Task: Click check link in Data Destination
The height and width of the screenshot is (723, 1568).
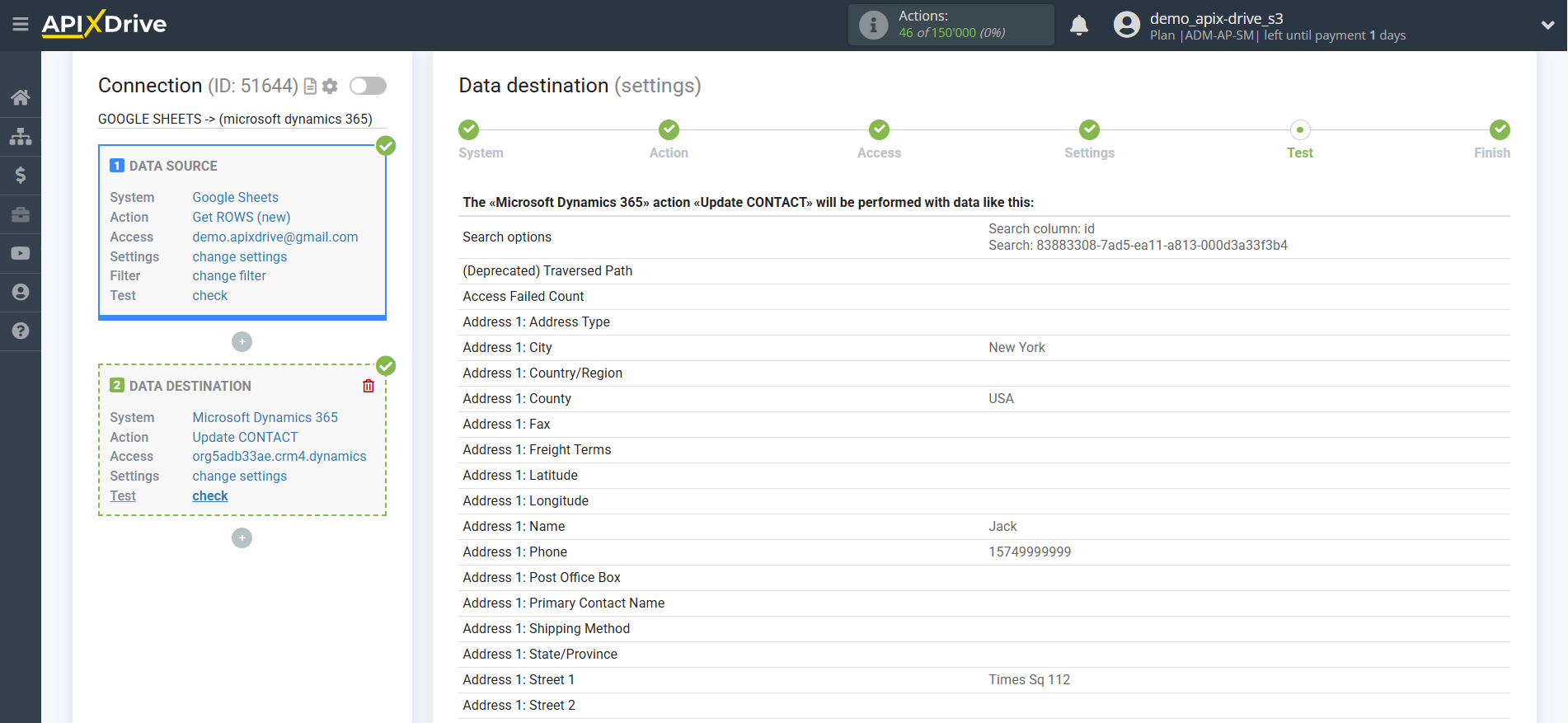Action: coord(210,495)
